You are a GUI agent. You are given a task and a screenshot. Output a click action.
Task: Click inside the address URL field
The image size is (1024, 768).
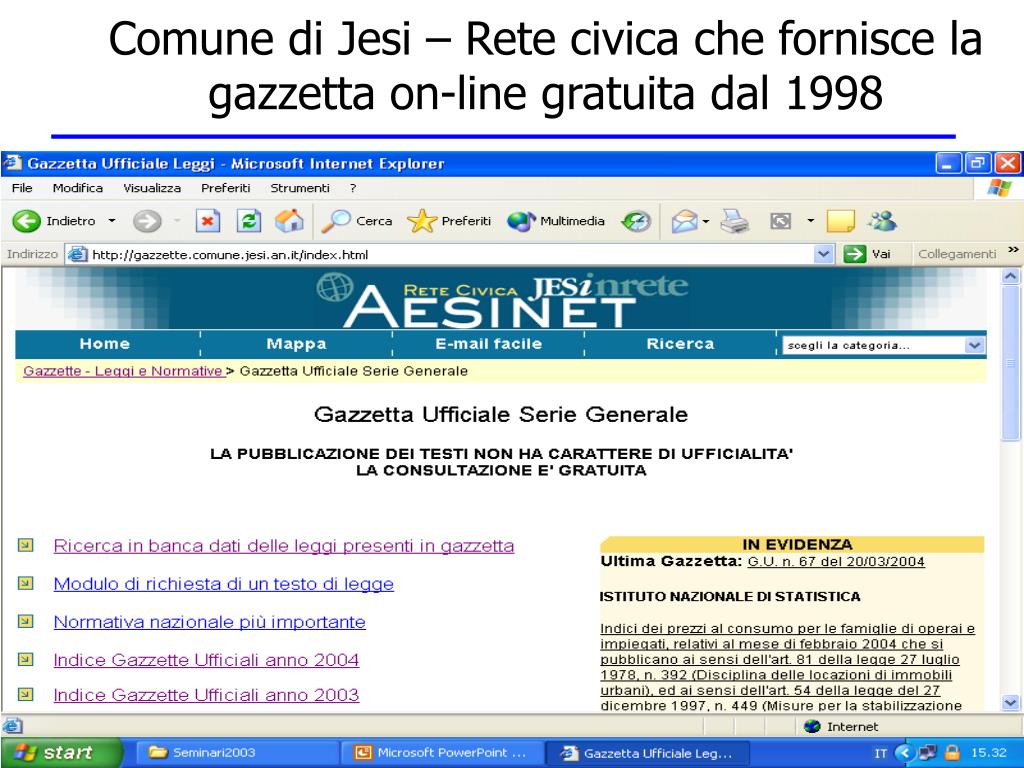click(x=451, y=254)
